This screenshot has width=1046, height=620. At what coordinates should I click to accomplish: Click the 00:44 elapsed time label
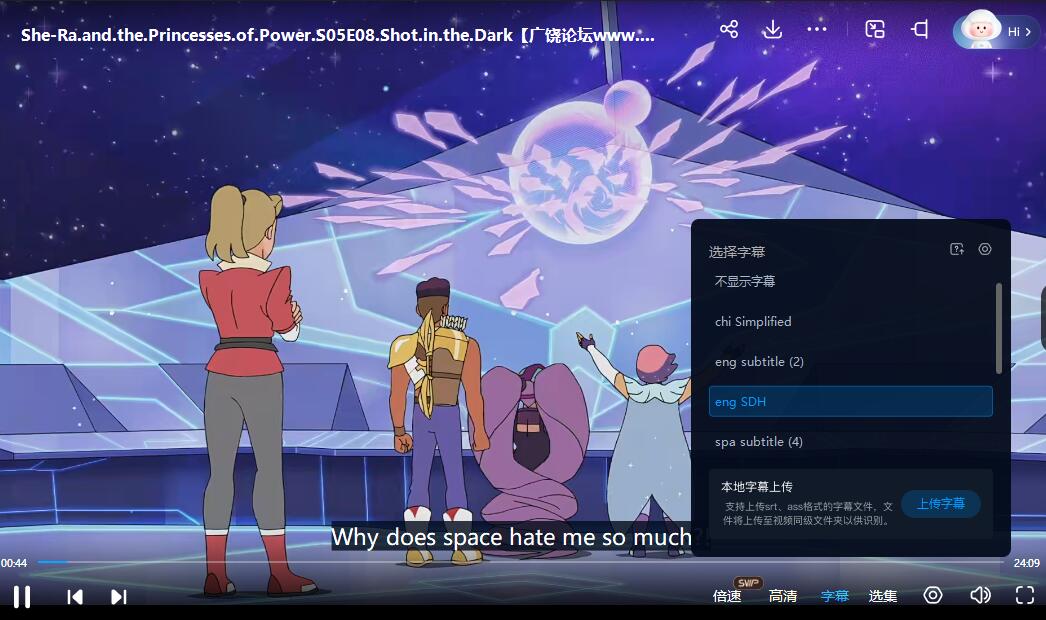tap(14, 563)
